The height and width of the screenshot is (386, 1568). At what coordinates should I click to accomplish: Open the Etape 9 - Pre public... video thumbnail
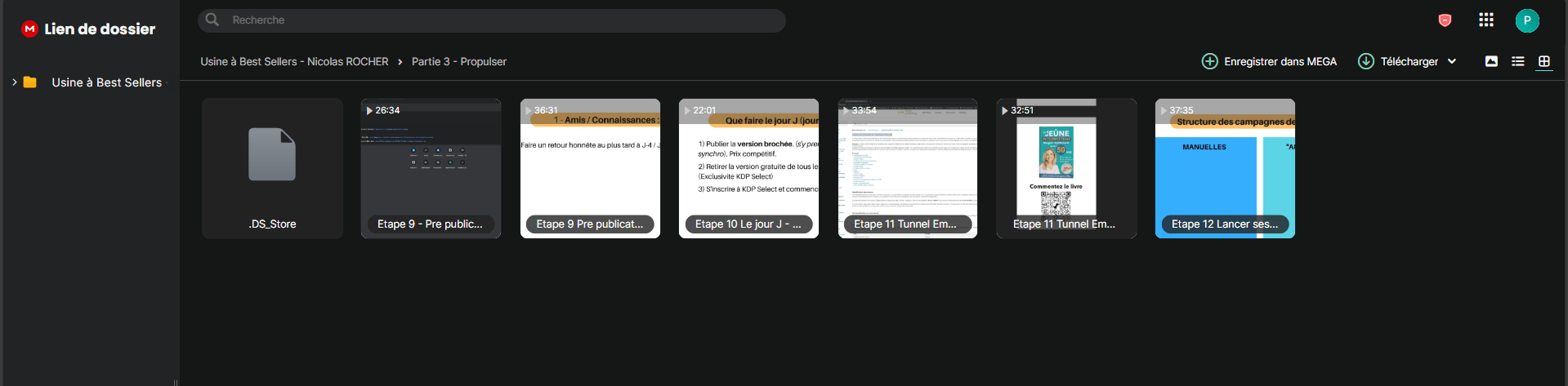431,168
